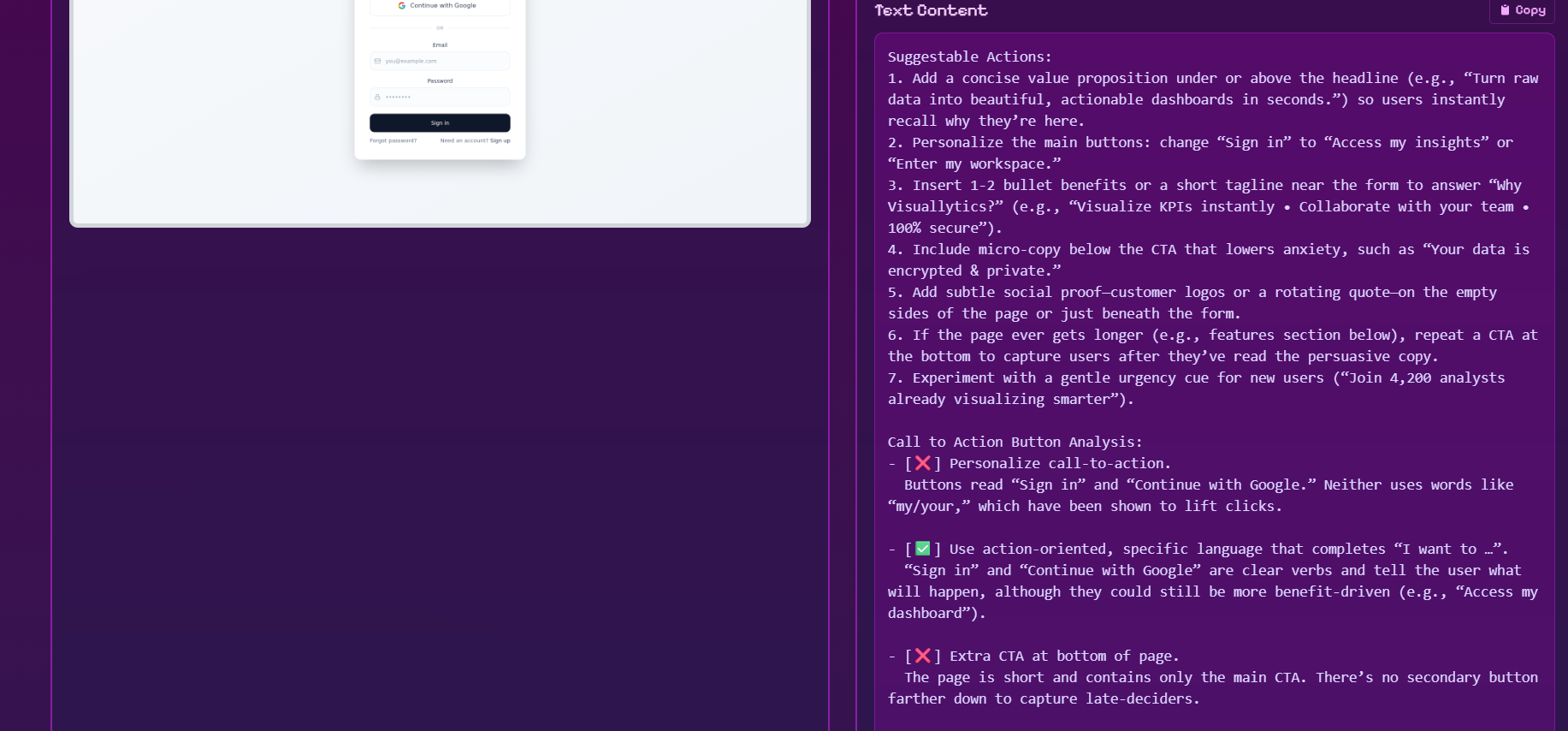Click suggestion 5 'Add subtle social proof'
Viewport: 1568px width, 731px height.
pyautogui.click(x=1192, y=303)
